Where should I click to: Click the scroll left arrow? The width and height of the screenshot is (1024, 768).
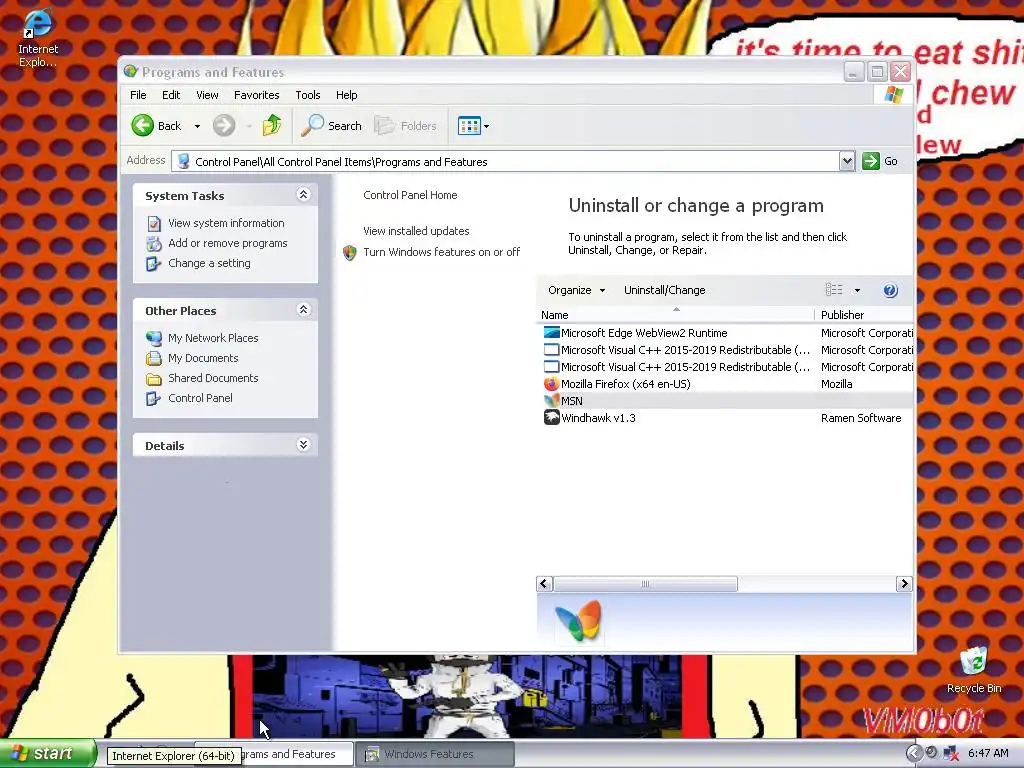545,584
